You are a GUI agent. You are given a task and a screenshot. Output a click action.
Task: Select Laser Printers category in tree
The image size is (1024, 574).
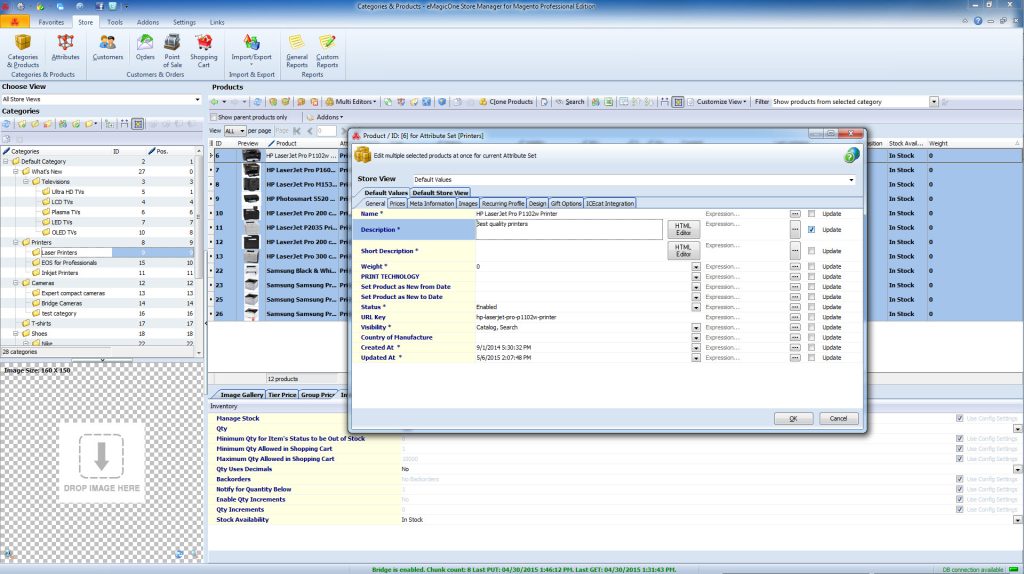point(59,252)
